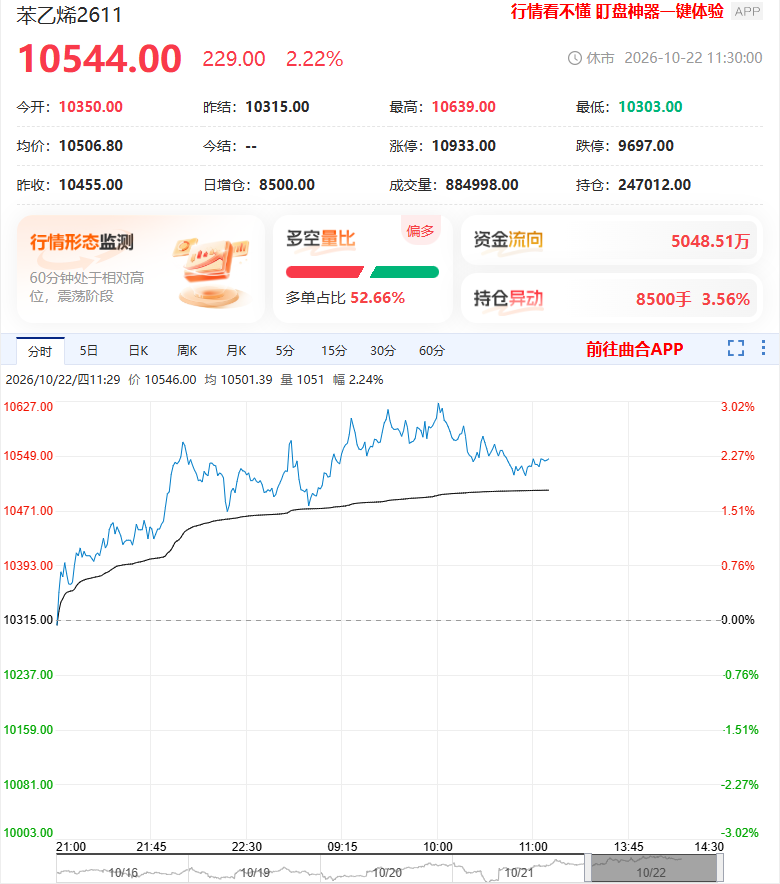Viewport: 780px width, 884px height.
Task: Click the 最低 value 10303.00
Action: pyautogui.click(x=650, y=107)
